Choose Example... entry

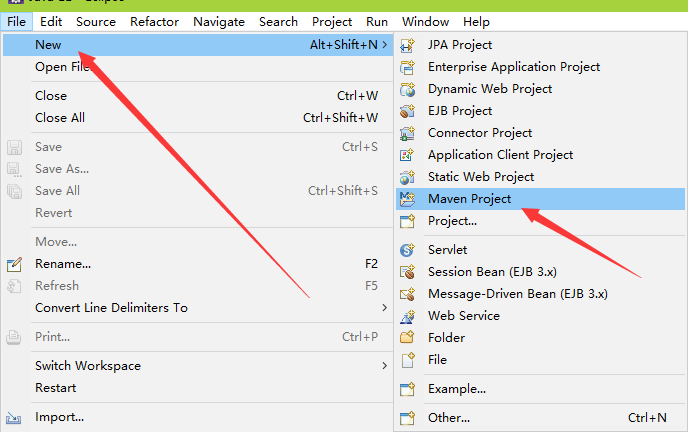[x=540, y=389]
